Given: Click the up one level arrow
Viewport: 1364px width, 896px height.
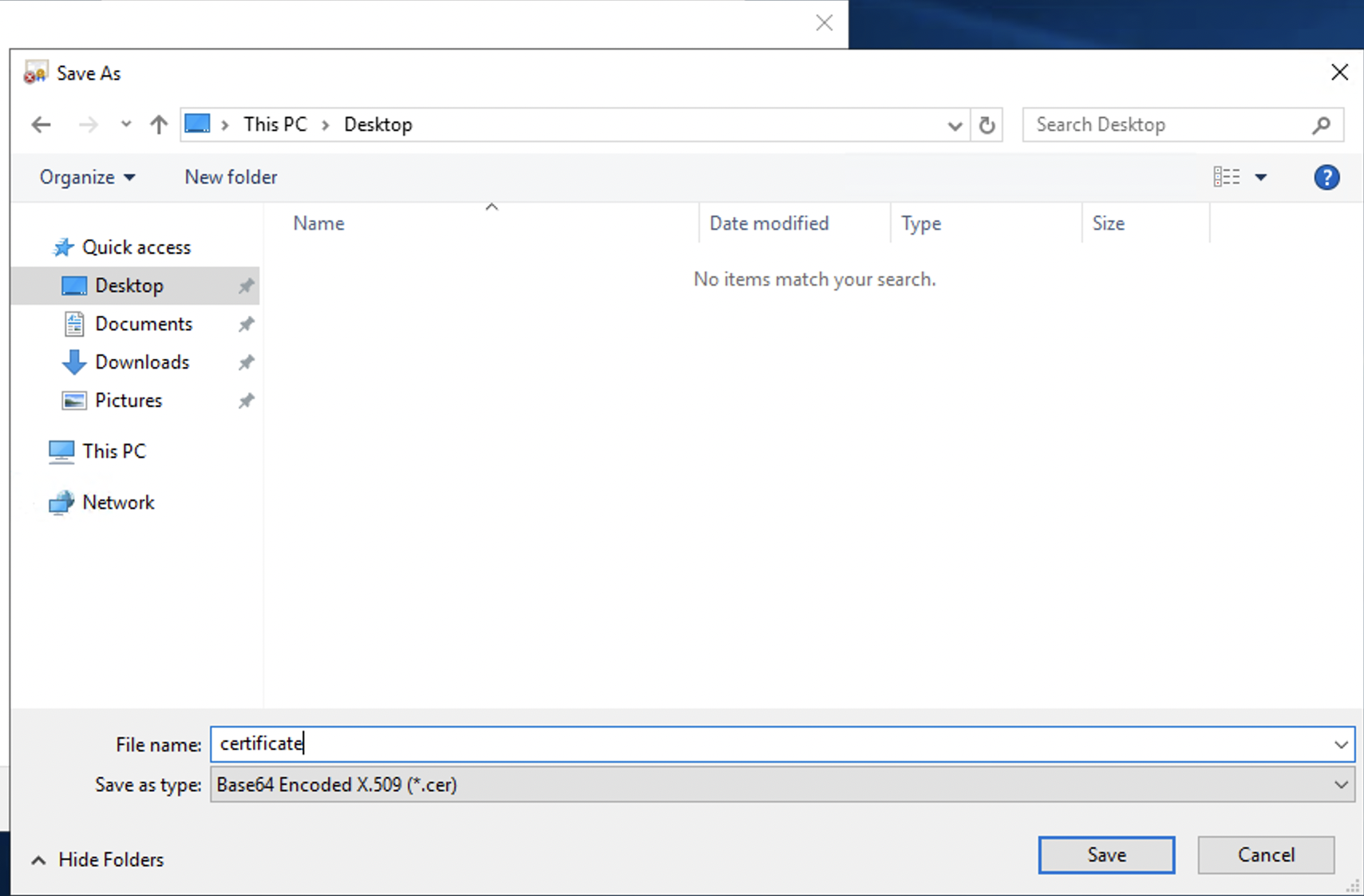Looking at the screenshot, I should [x=158, y=124].
